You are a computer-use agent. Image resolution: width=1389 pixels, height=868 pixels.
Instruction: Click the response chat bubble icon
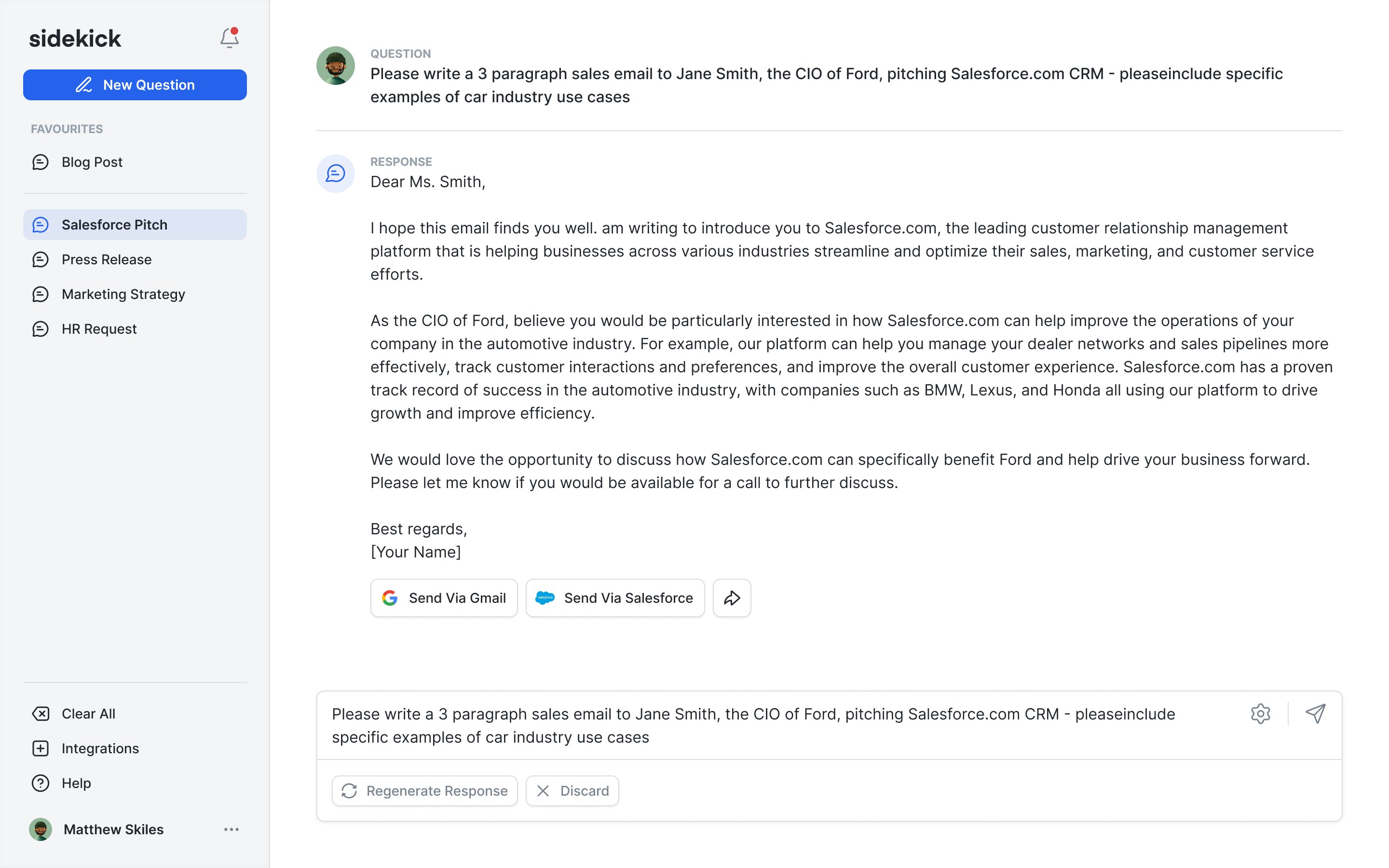tap(335, 174)
